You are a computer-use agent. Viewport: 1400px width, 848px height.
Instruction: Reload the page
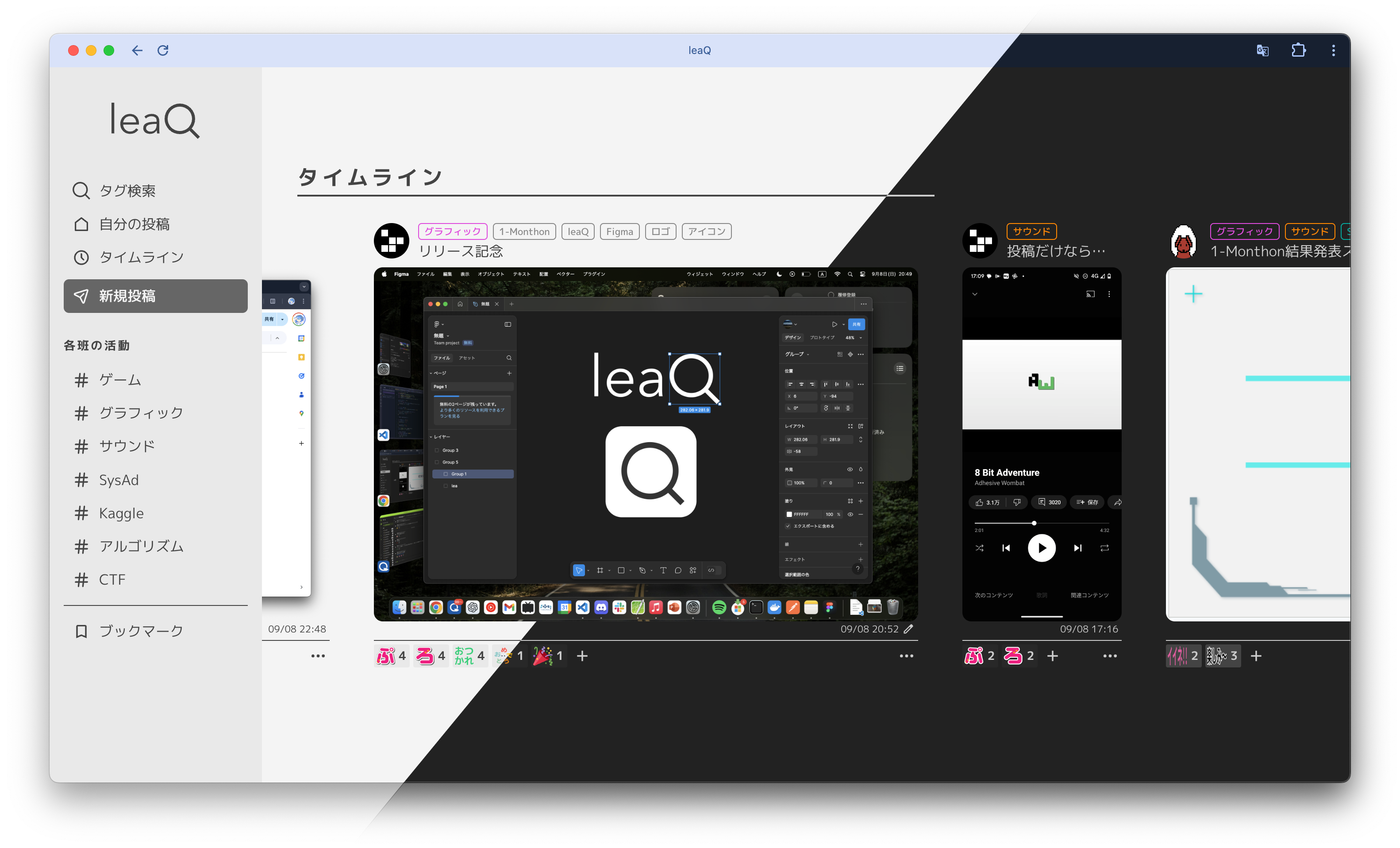click(164, 50)
